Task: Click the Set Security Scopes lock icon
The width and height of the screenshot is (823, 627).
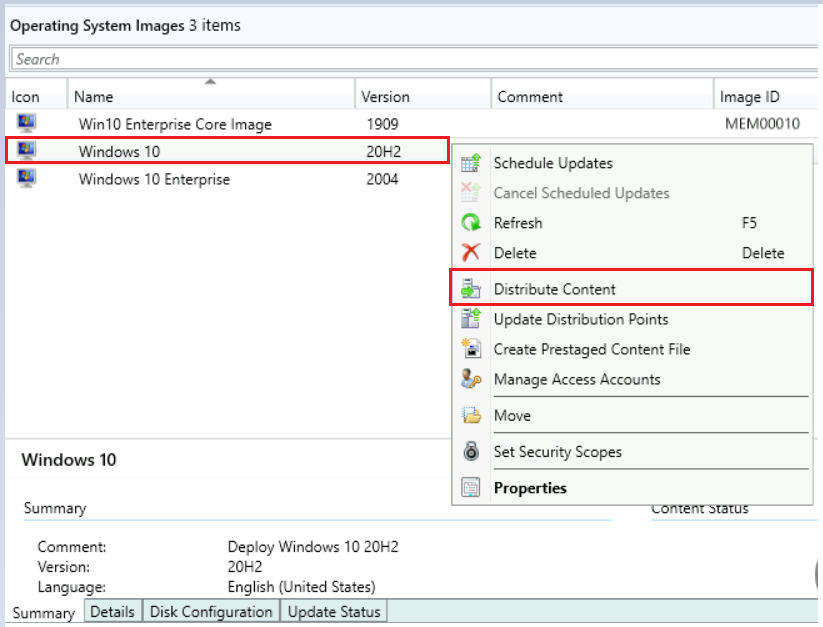Action: [471, 451]
